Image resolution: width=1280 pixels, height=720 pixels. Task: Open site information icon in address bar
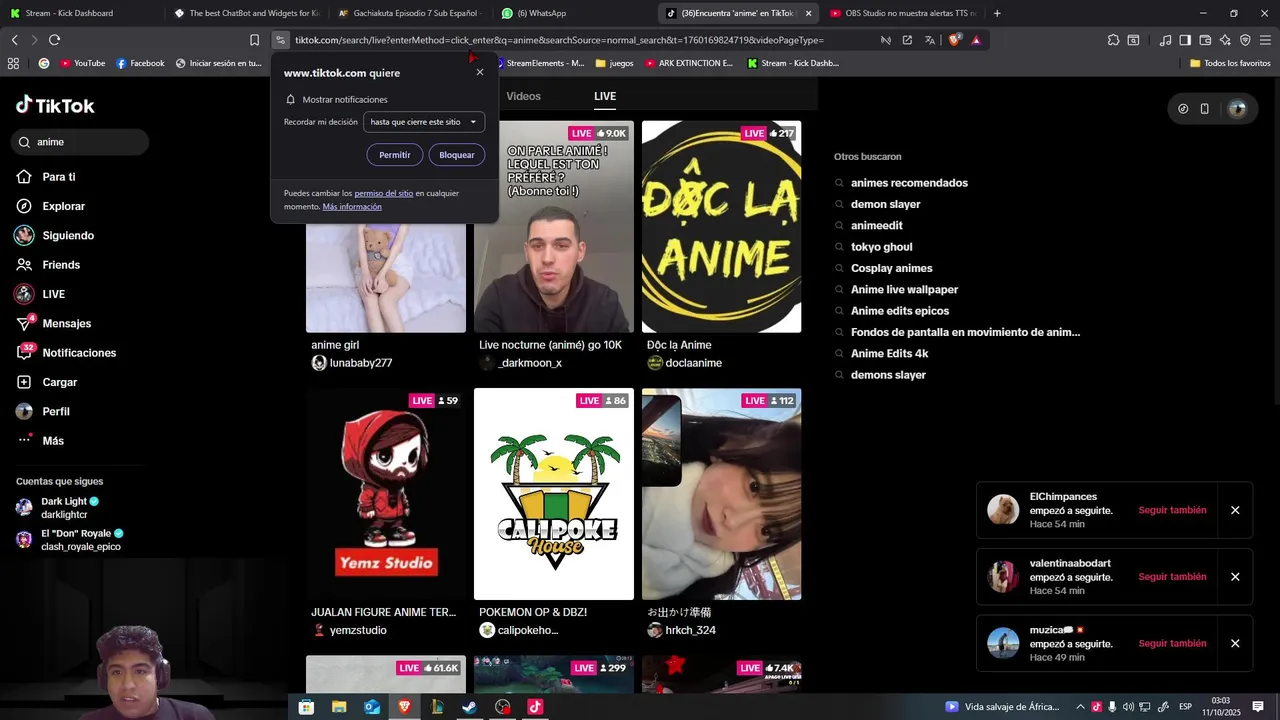tap(281, 40)
